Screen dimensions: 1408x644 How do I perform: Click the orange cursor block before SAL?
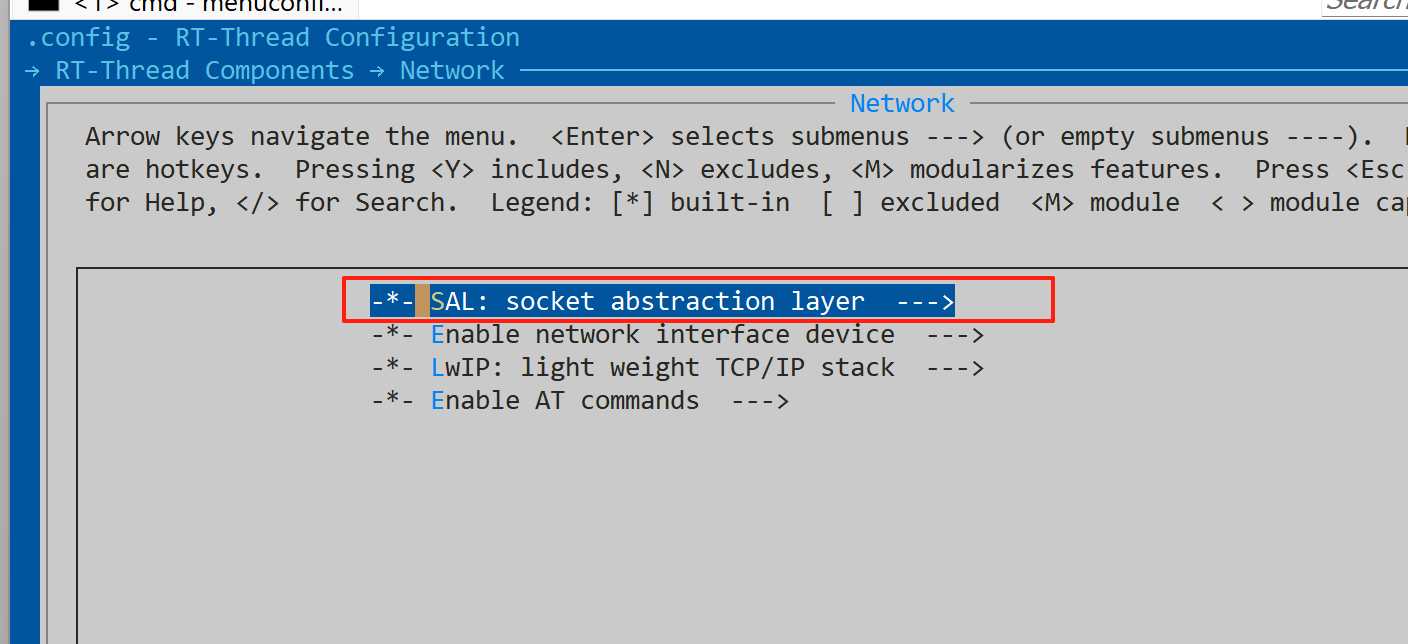pyautogui.click(x=422, y=301)
